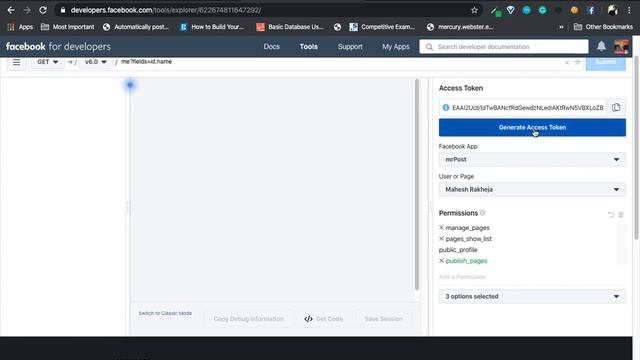The image size is (640, 360).
Task: Open the Competitive Exam bookmark
Action: tap(382, 27)
